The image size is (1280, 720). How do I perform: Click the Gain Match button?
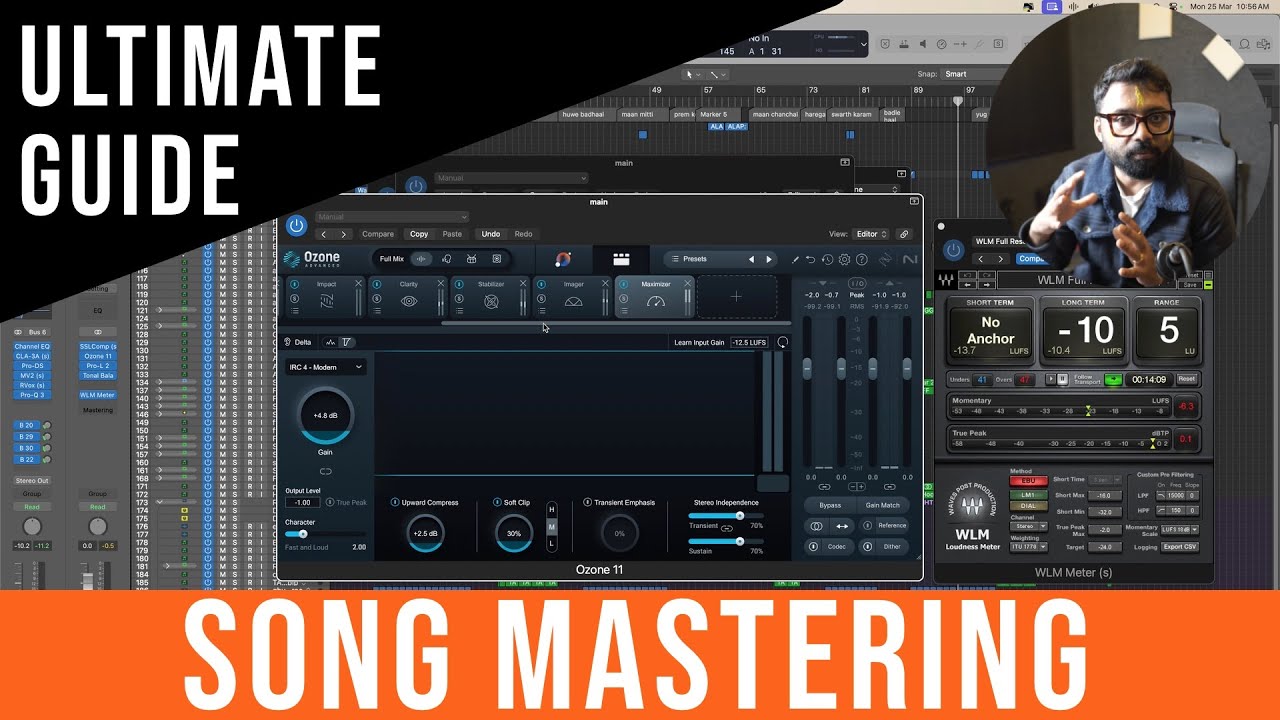click(x=883, y=505)
